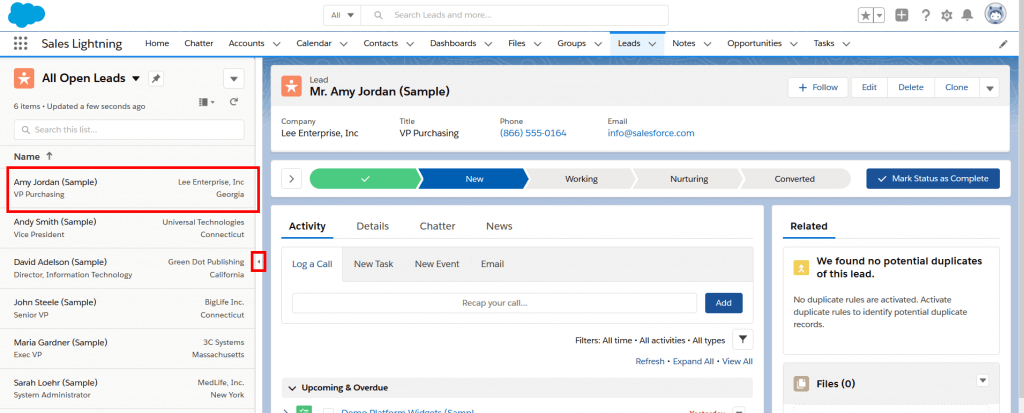Open the Dashboards tab
Viewport: 1024px width, 413px height.
point(453,44)
